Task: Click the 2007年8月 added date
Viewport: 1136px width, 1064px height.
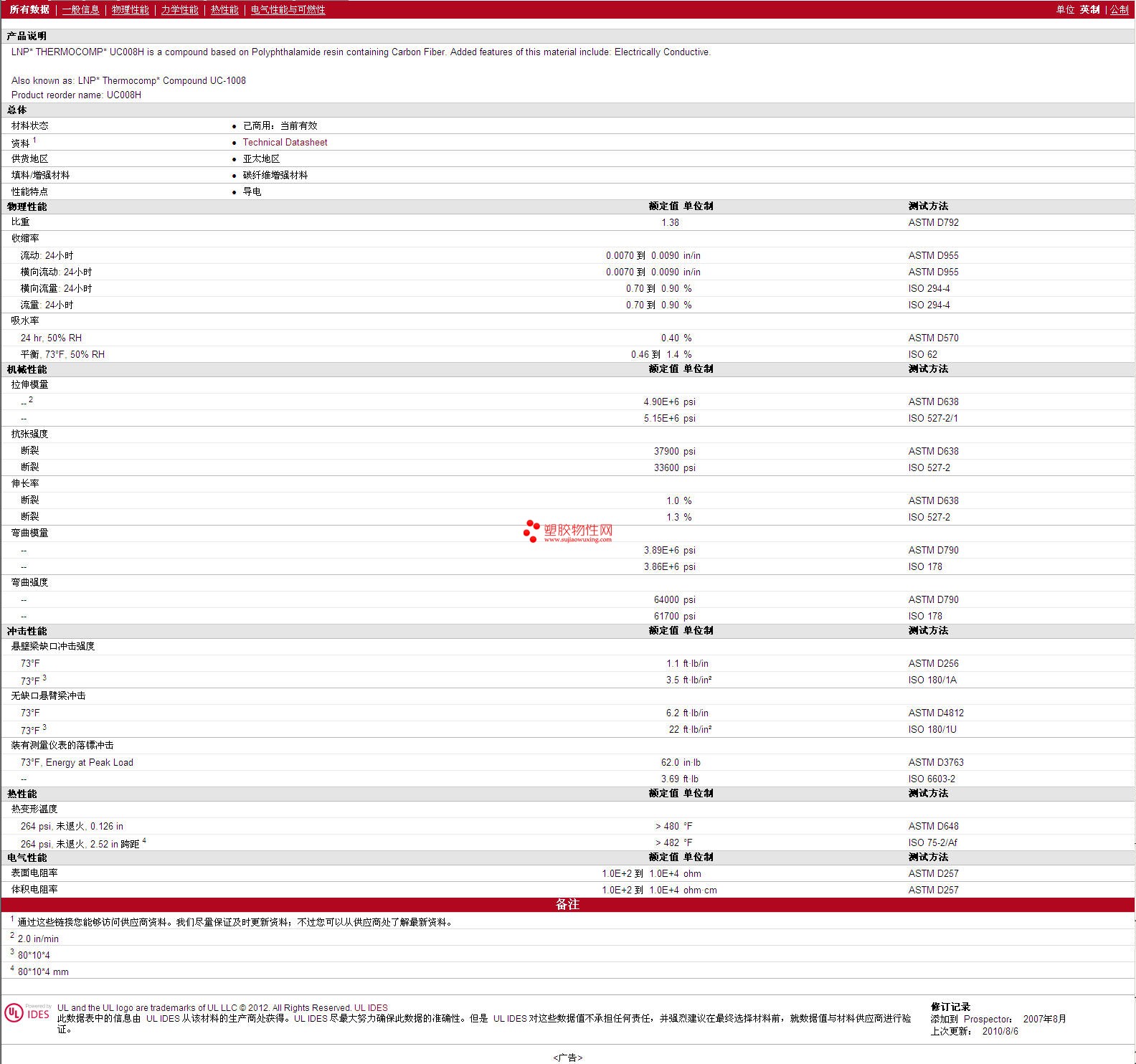Action: 1044,1019
